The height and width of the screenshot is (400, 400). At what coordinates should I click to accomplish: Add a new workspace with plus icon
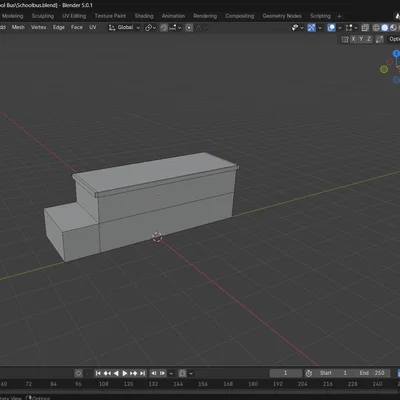pos(339,16)
